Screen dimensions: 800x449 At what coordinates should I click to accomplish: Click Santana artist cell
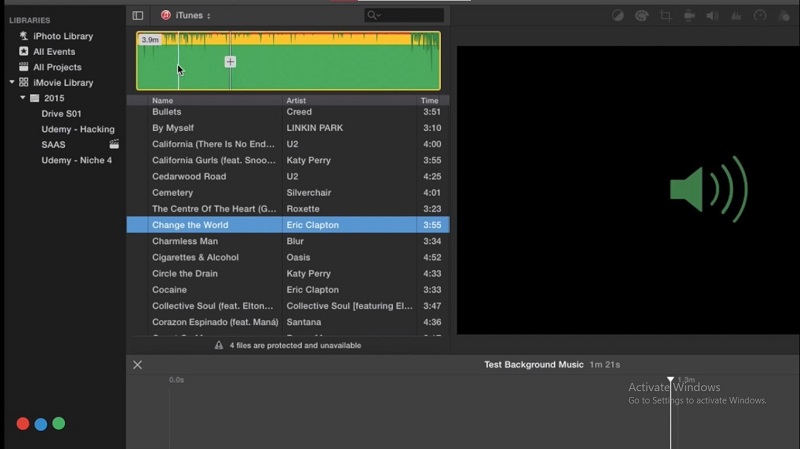tap(304, 322)
